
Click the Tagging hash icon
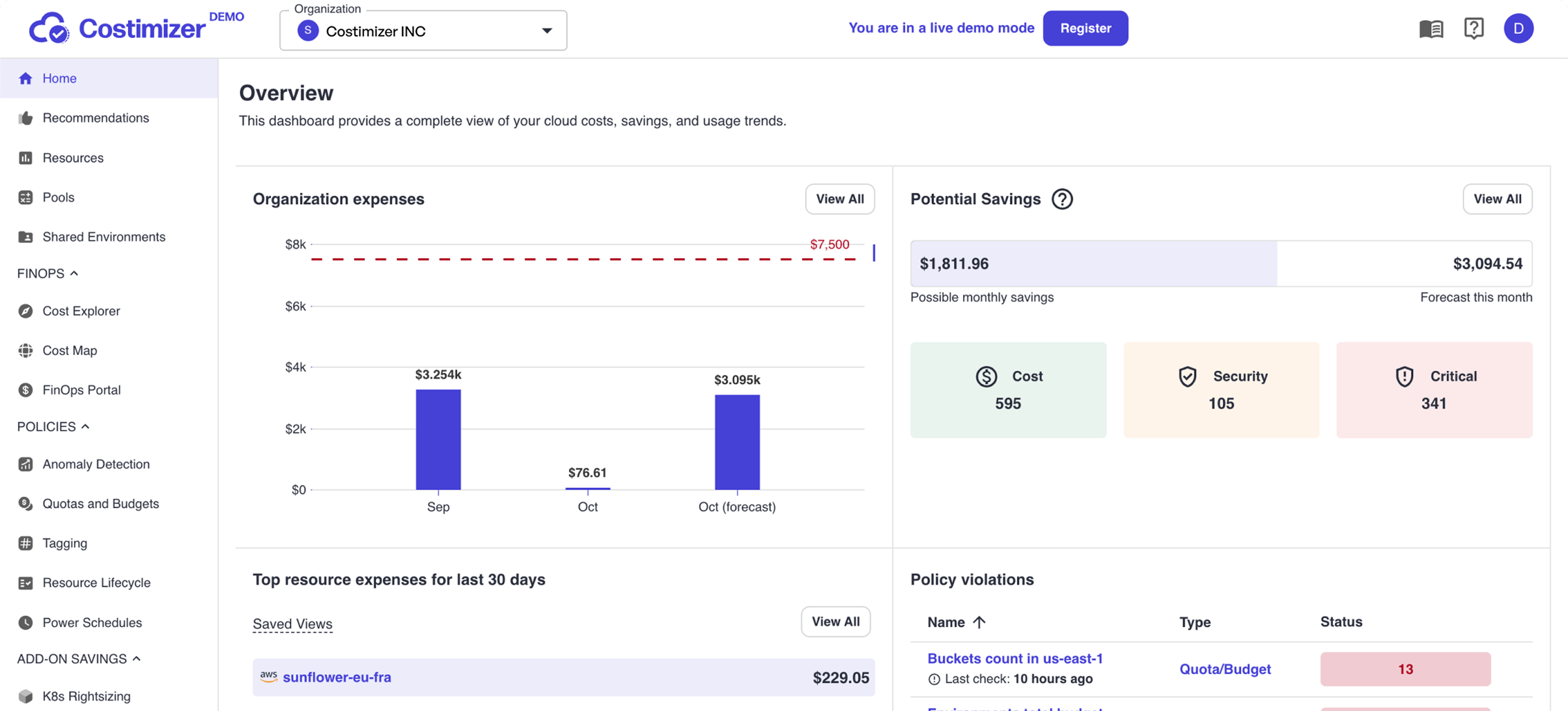click(x=26, y=543)
